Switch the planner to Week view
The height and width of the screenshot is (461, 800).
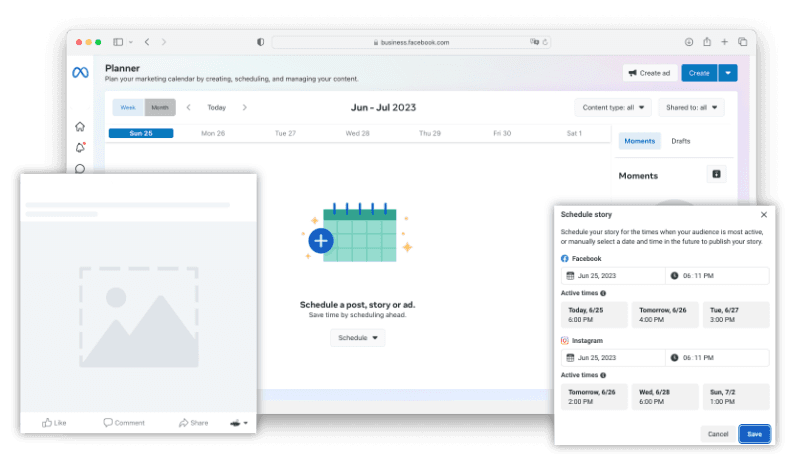click(128, 107)
